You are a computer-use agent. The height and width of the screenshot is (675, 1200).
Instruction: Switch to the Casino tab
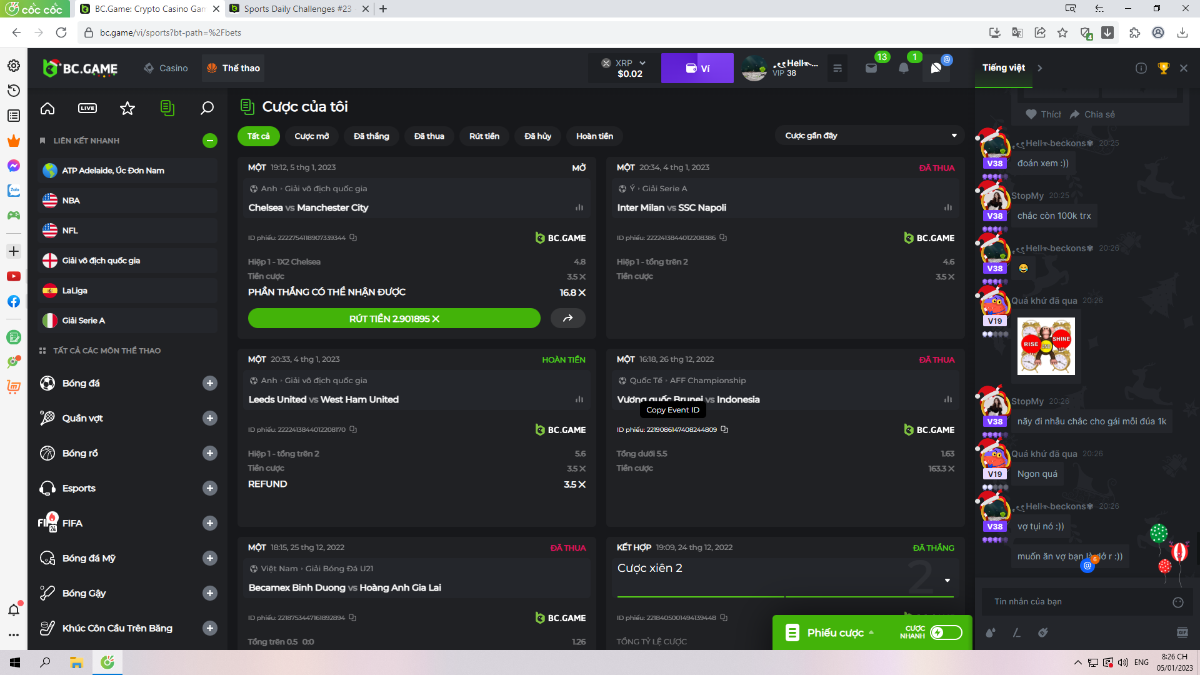(x=166, y=68)
